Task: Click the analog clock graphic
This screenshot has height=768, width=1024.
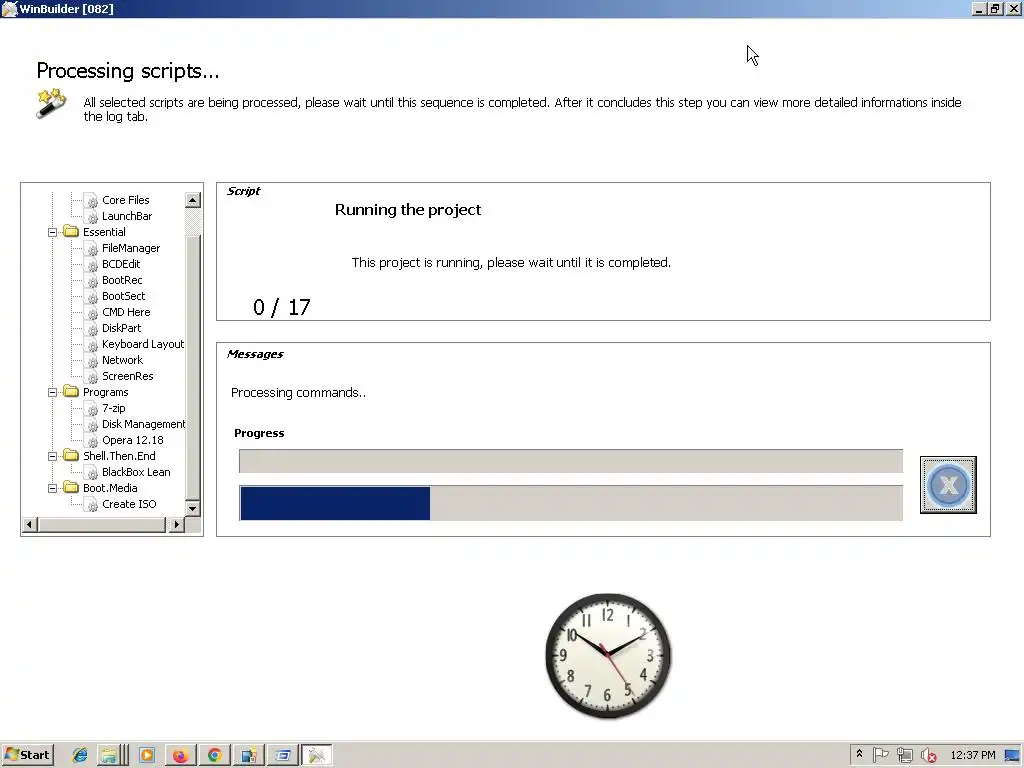Action: 608,656
